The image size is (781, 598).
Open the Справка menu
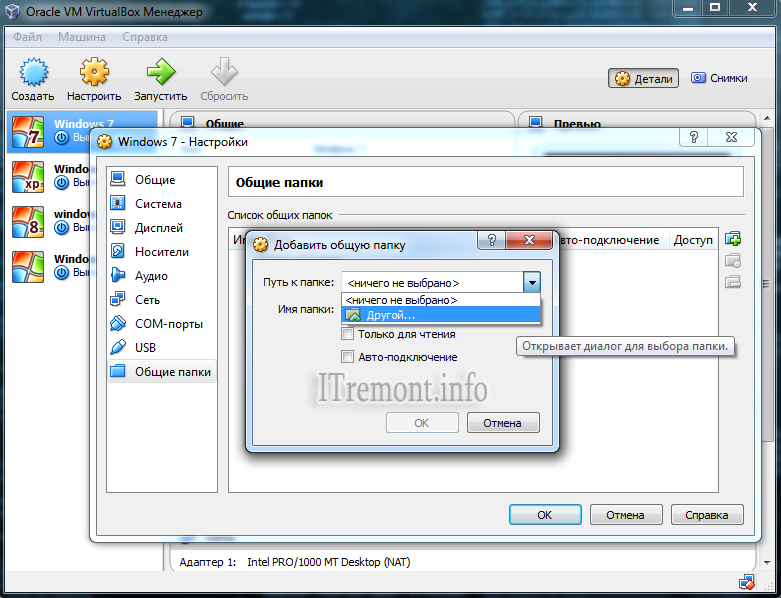coord(145,37)
